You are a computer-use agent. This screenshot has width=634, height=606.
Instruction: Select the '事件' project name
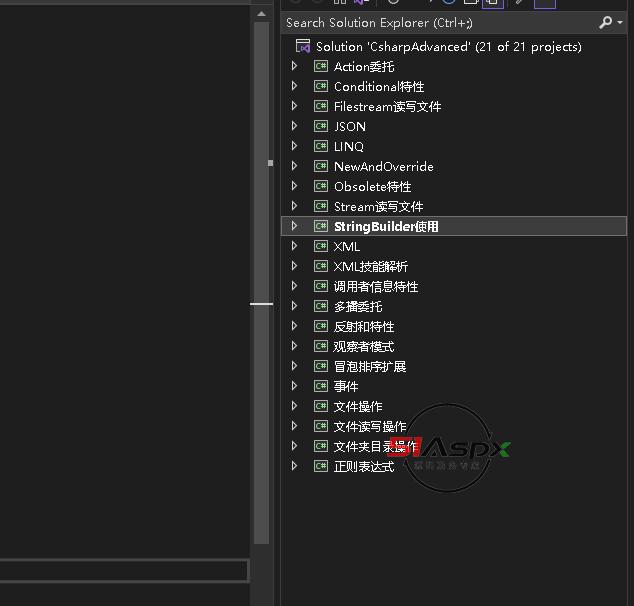click(x=346, y=386)
